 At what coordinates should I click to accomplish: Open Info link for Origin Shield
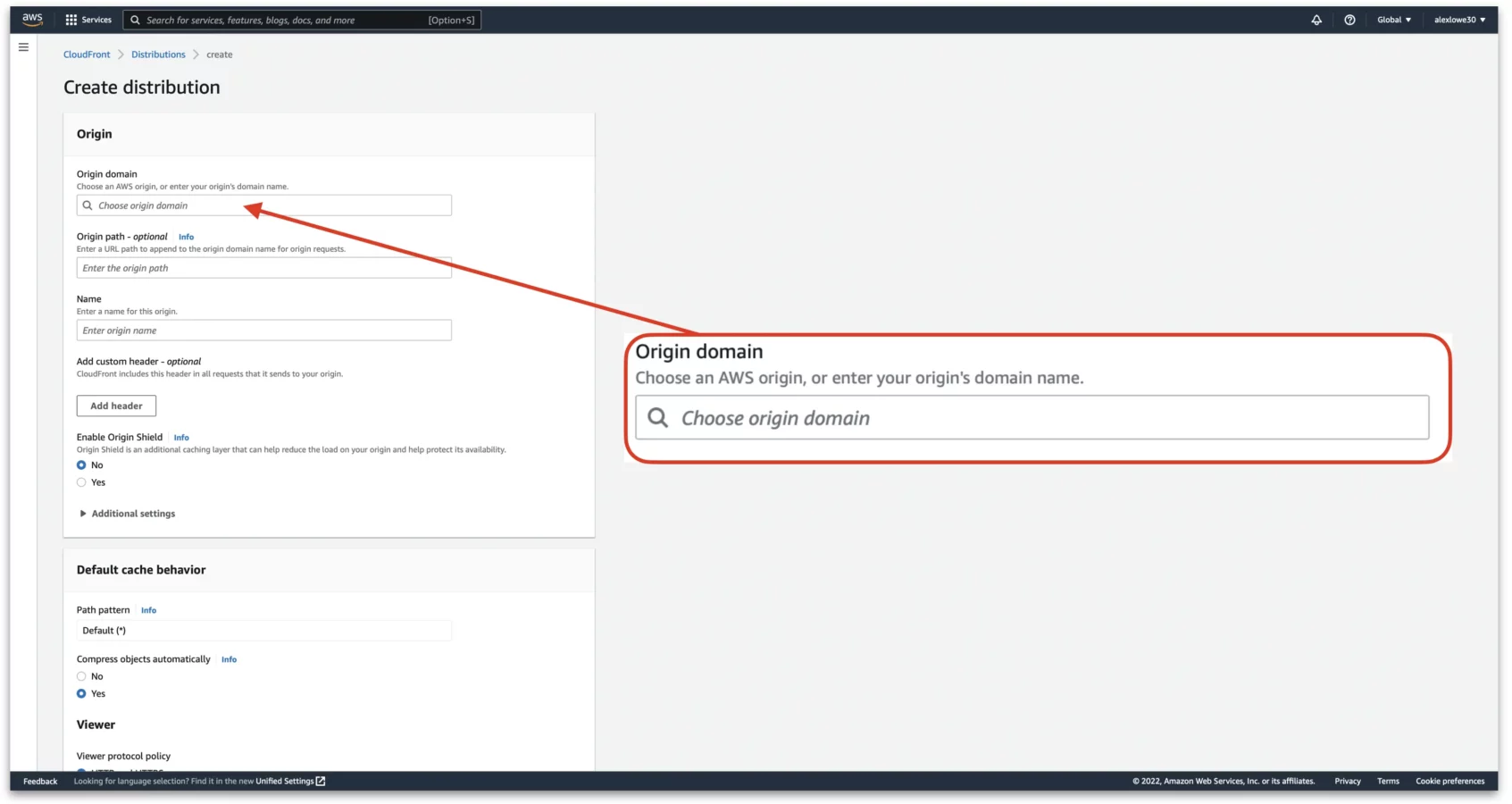click(181, 438)
